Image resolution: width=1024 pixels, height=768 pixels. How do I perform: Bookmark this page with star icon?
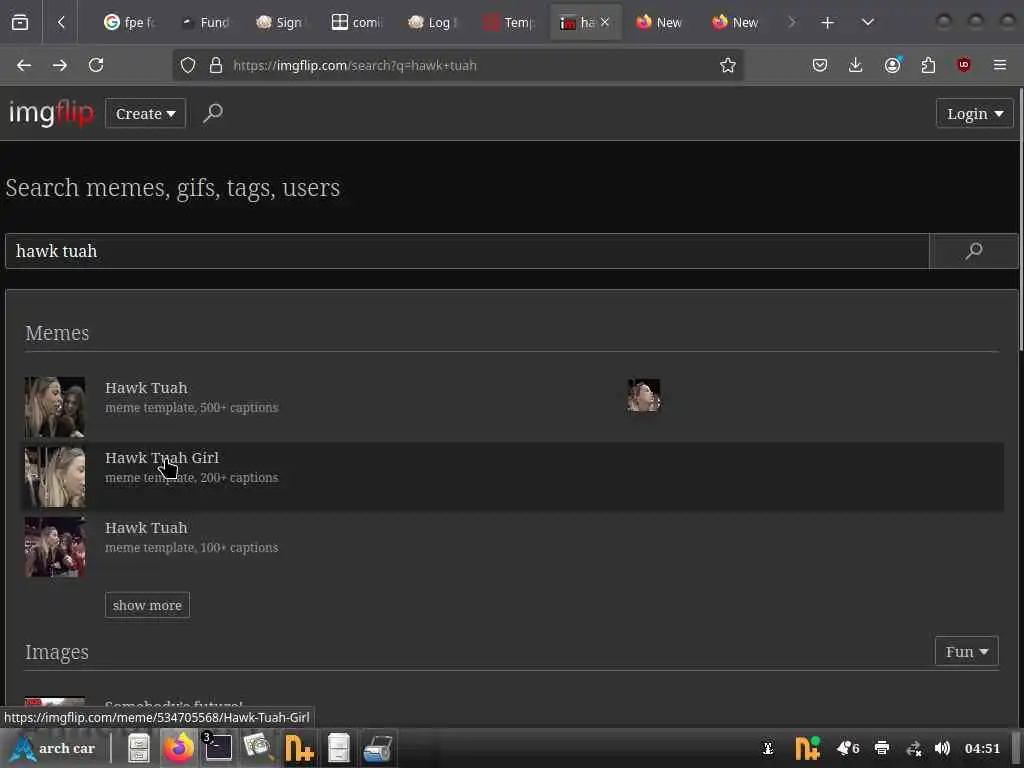coord(728,65)
